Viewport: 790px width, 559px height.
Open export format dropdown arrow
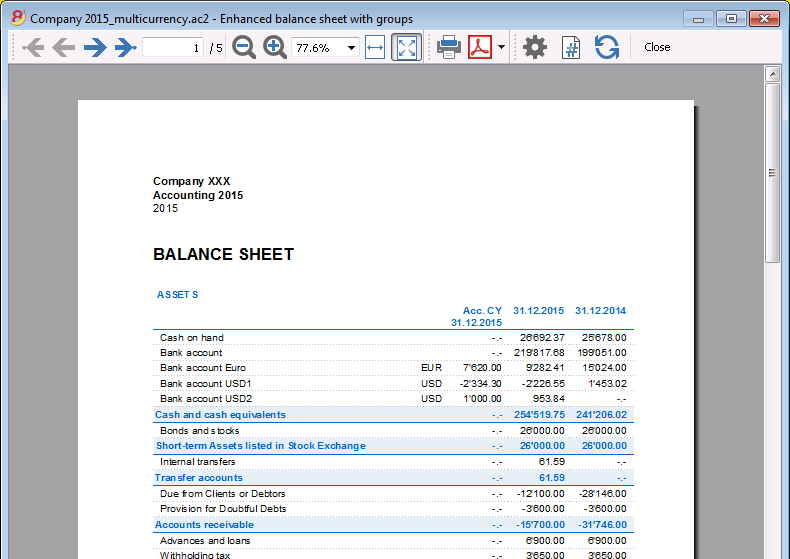[x=501, y=47]
